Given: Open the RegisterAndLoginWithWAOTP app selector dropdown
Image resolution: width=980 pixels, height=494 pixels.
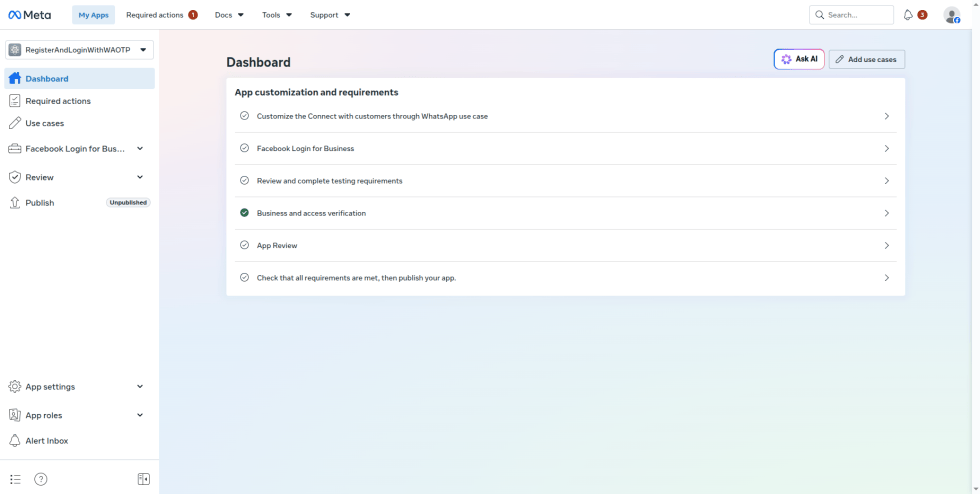Looking at the screenshot, I should tap(79, 50).
